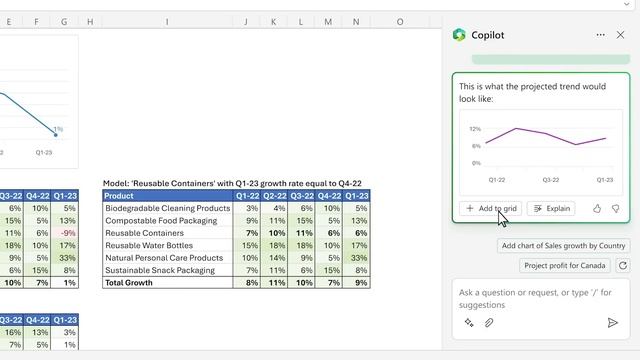Click 'Sustainable Snack Packaging' cell
This screenshot has width=640, height=360.
tap(167, 270)
